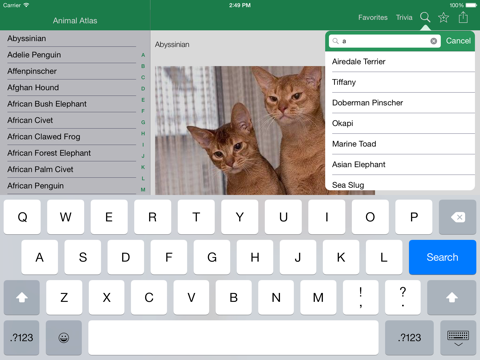Hide the on-screen keyboard
This screenshot has width=480, height=360.
click(x=458, y=338)
